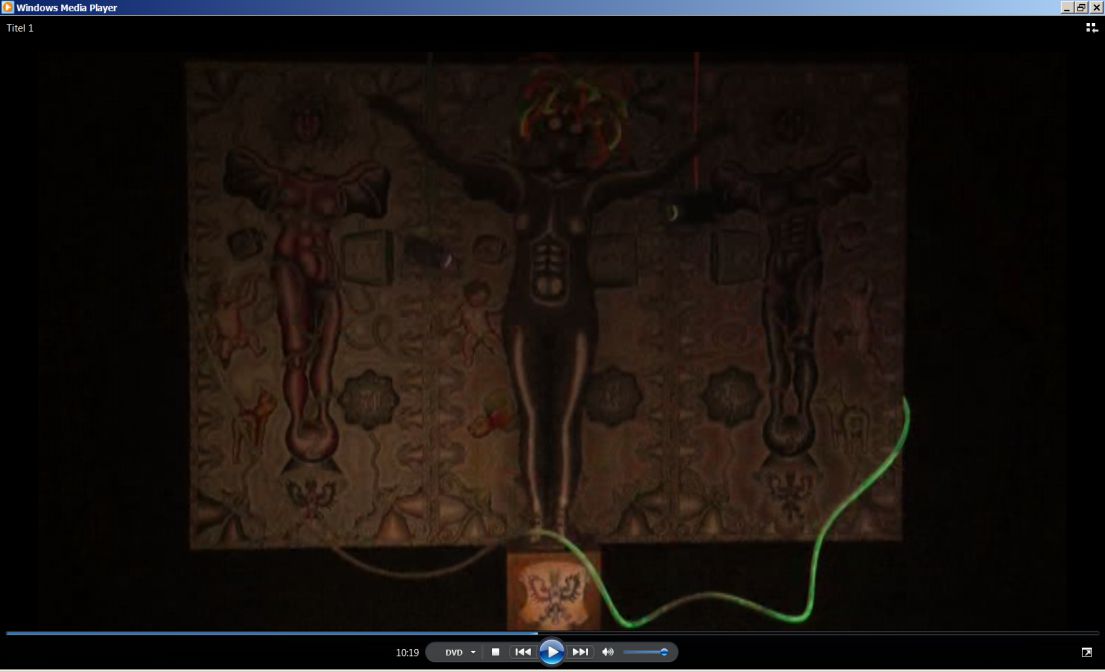1105x672 pixels.
Task: Skip to the next chapter
Action: coord(580,652)
